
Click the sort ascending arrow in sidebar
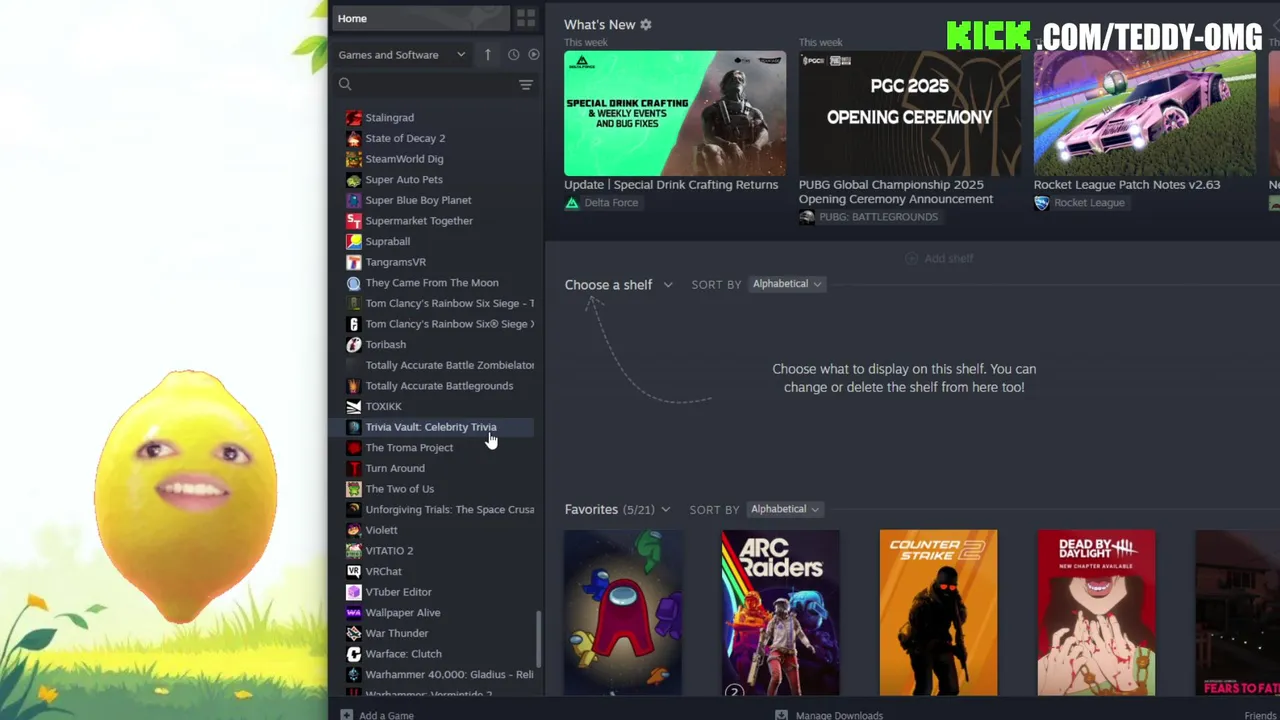tap(488, 55)
